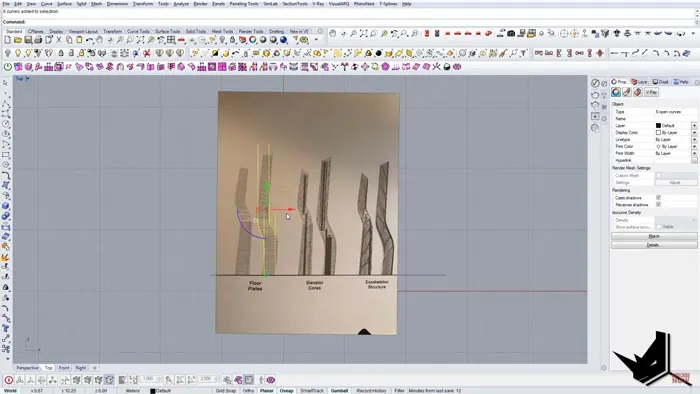Click the green power icon in third toolbar row
Image resolution: width=700 pixels, height=394 pixels.
(8, 67)
